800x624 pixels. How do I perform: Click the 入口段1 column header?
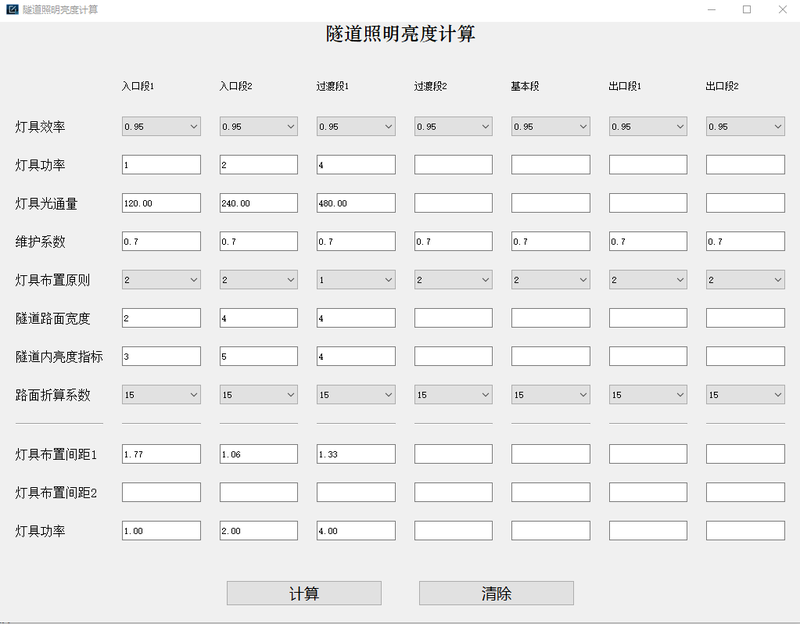[138, 86]
